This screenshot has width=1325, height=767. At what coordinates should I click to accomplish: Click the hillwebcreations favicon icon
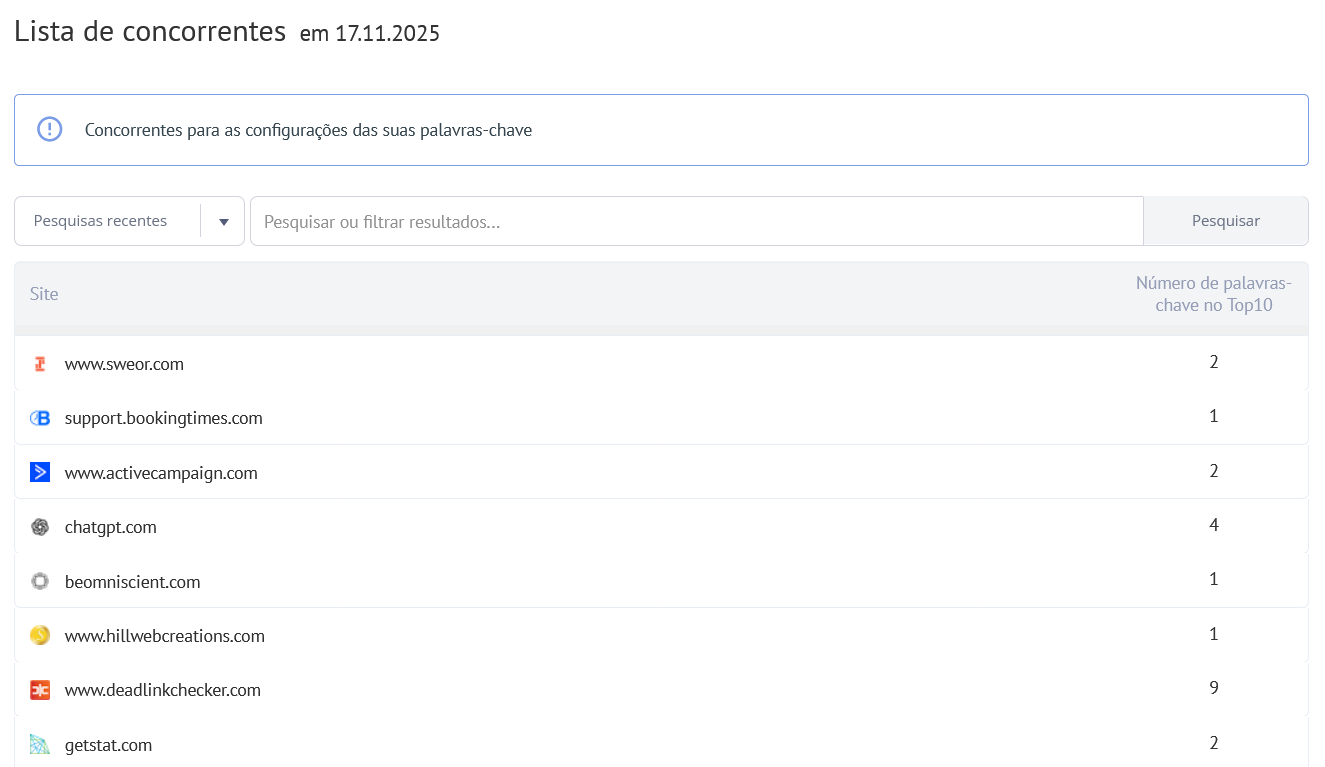pyautogui.click(x=40, y=636)
